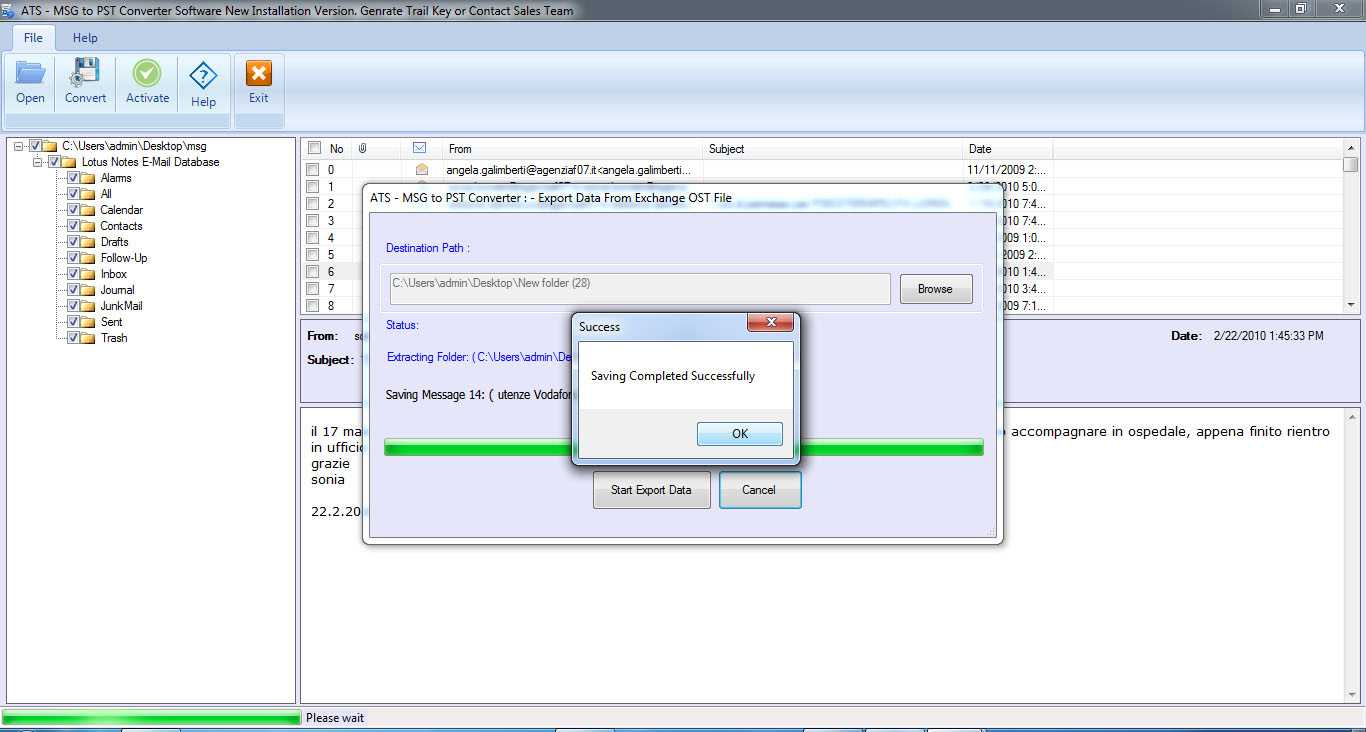Sort by the Date column header
This screenshot has height=732, width=1366.
(x=1008, y=148)
